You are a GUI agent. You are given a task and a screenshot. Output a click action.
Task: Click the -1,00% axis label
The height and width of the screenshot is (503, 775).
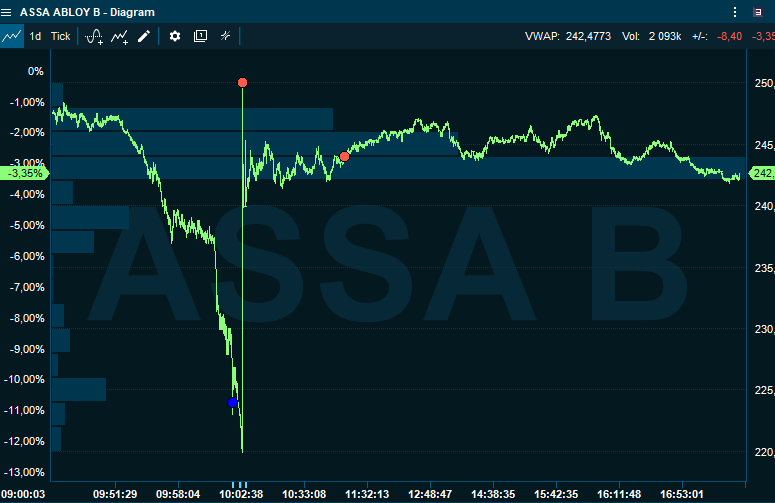(x=27, y=102)
